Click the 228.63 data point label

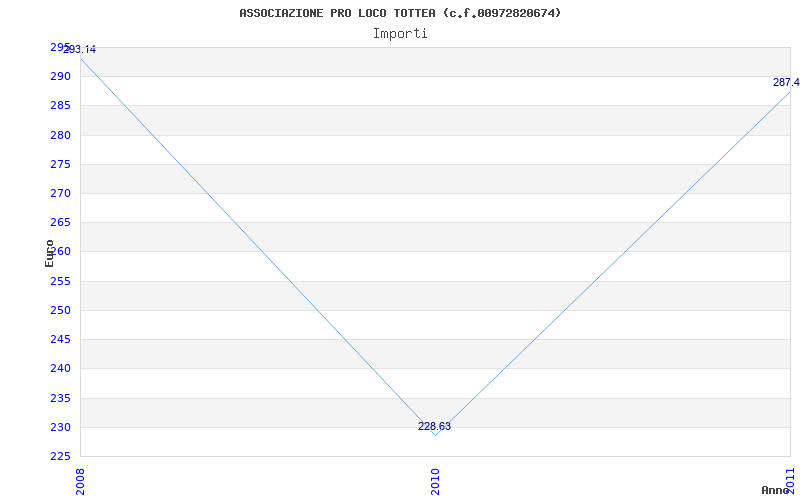434,427
